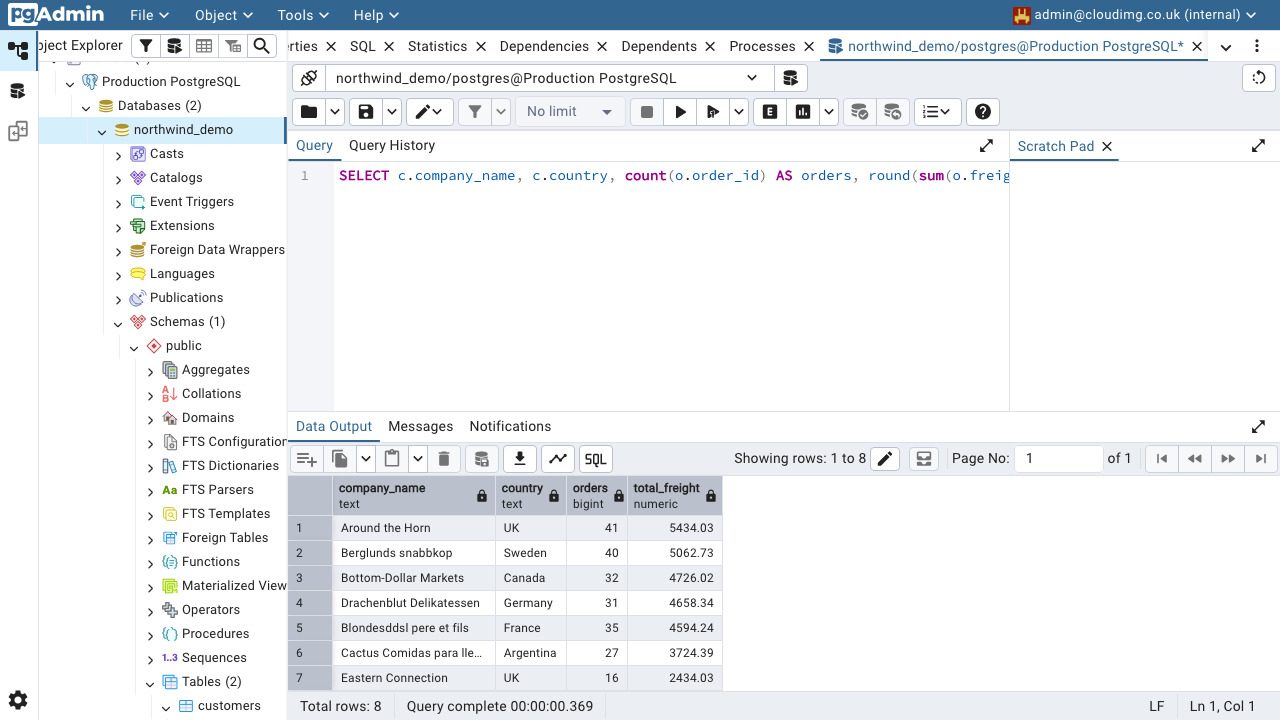Screen dimensions: 1280x720
Task: Switch to the Statistics tab
Action: (x=437, y=46)
